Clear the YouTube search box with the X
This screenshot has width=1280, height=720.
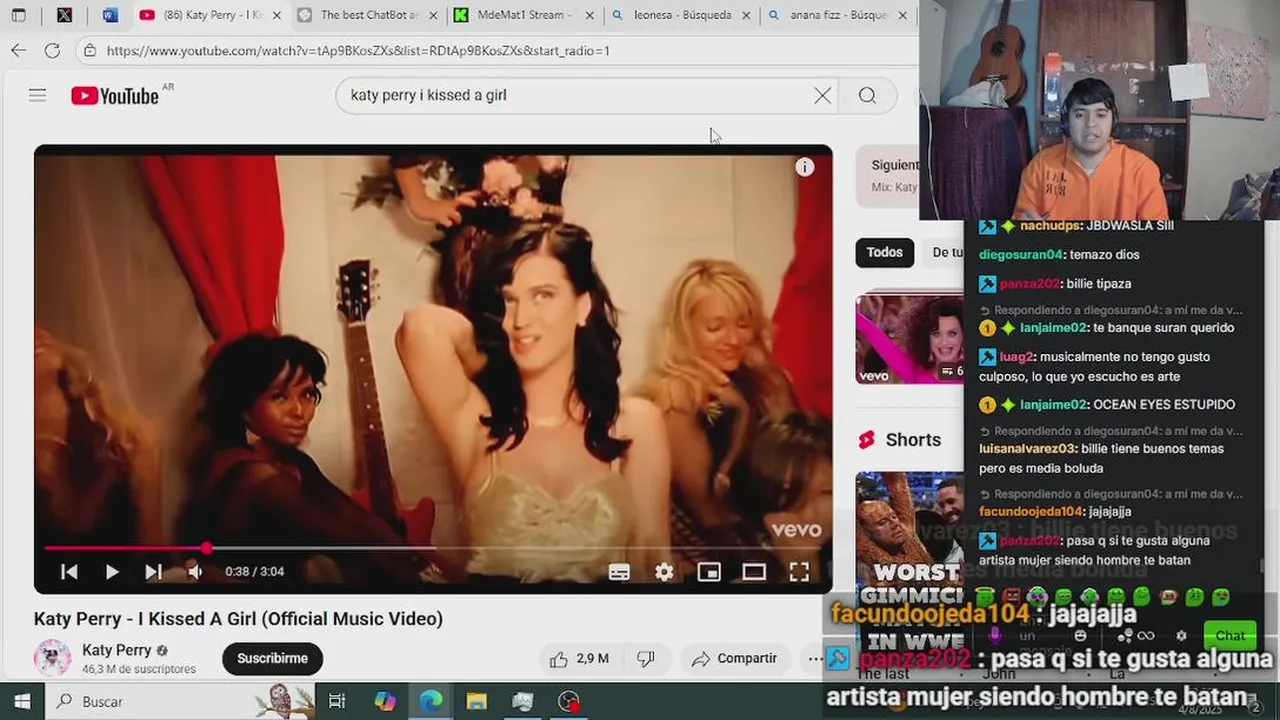(x=822, y=95)
